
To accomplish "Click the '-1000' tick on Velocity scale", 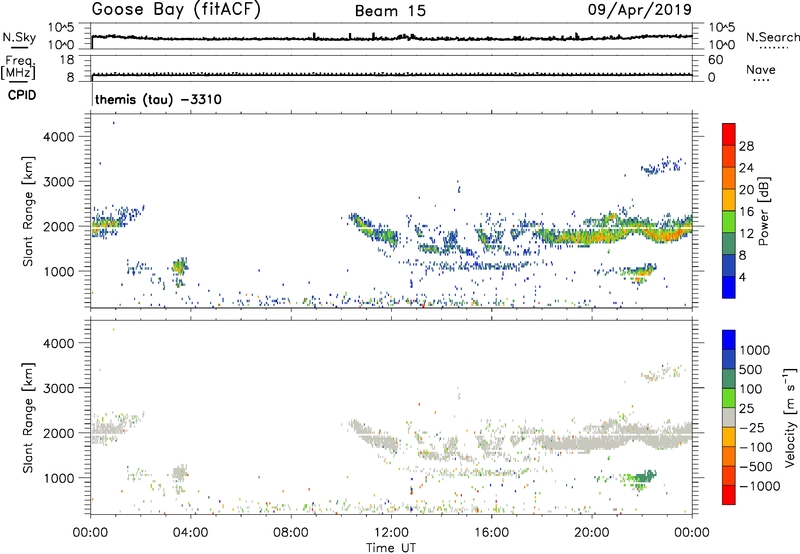I will pyautogui.click(x=759, y=486).
